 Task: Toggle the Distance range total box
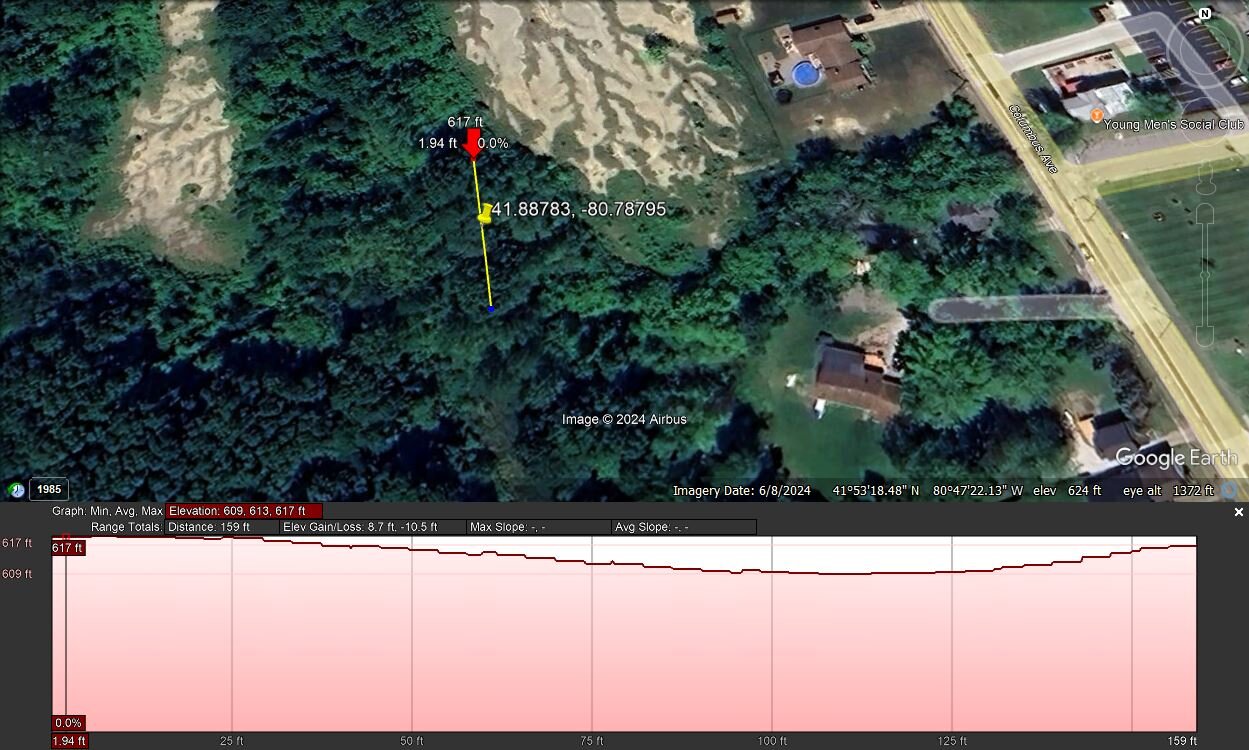(x=222, y=527)
